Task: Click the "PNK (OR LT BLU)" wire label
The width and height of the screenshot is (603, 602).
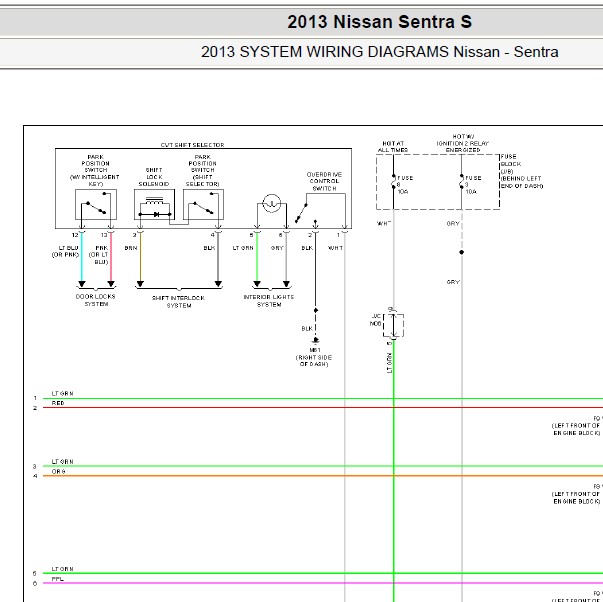Action: (x=99, y=255)
